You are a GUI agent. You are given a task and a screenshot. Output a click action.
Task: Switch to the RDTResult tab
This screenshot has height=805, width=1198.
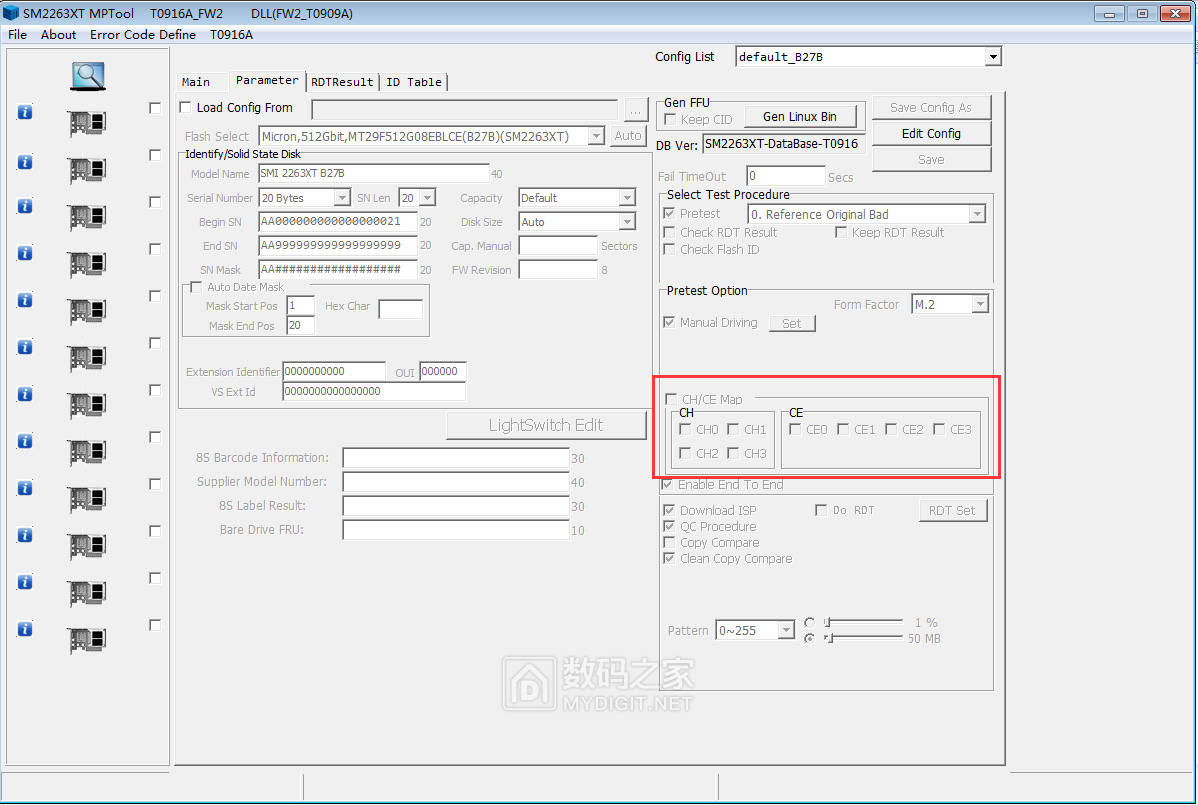(x=342, y=82)
